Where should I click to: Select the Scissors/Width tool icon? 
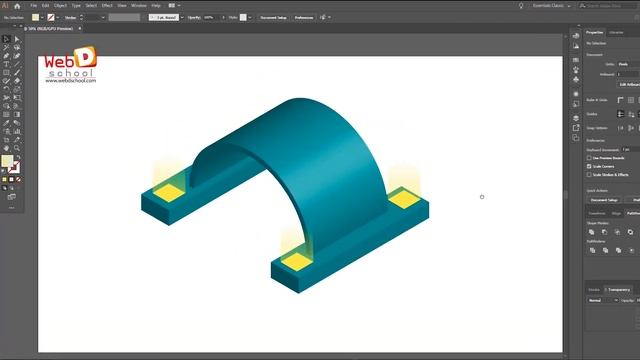point(7,98)
